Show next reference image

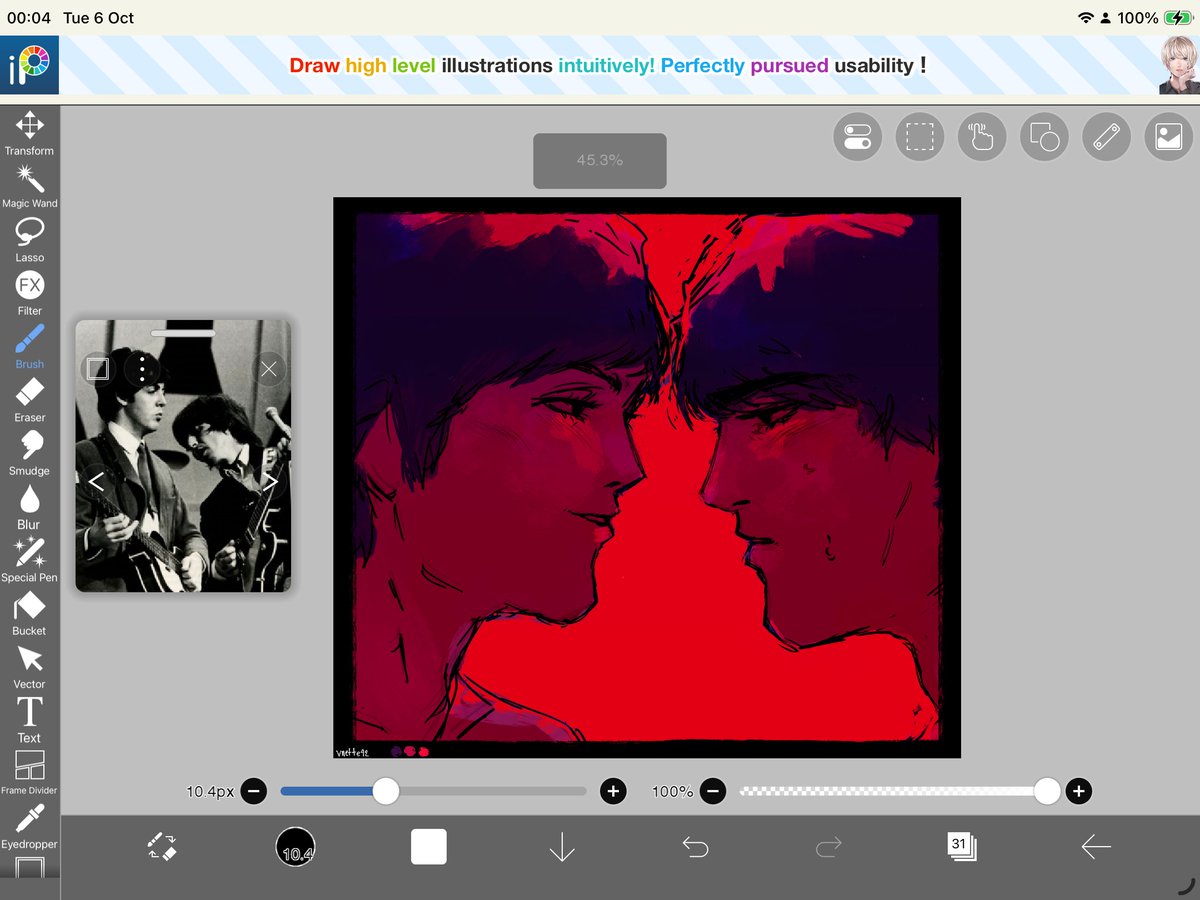tap(271, 482)
